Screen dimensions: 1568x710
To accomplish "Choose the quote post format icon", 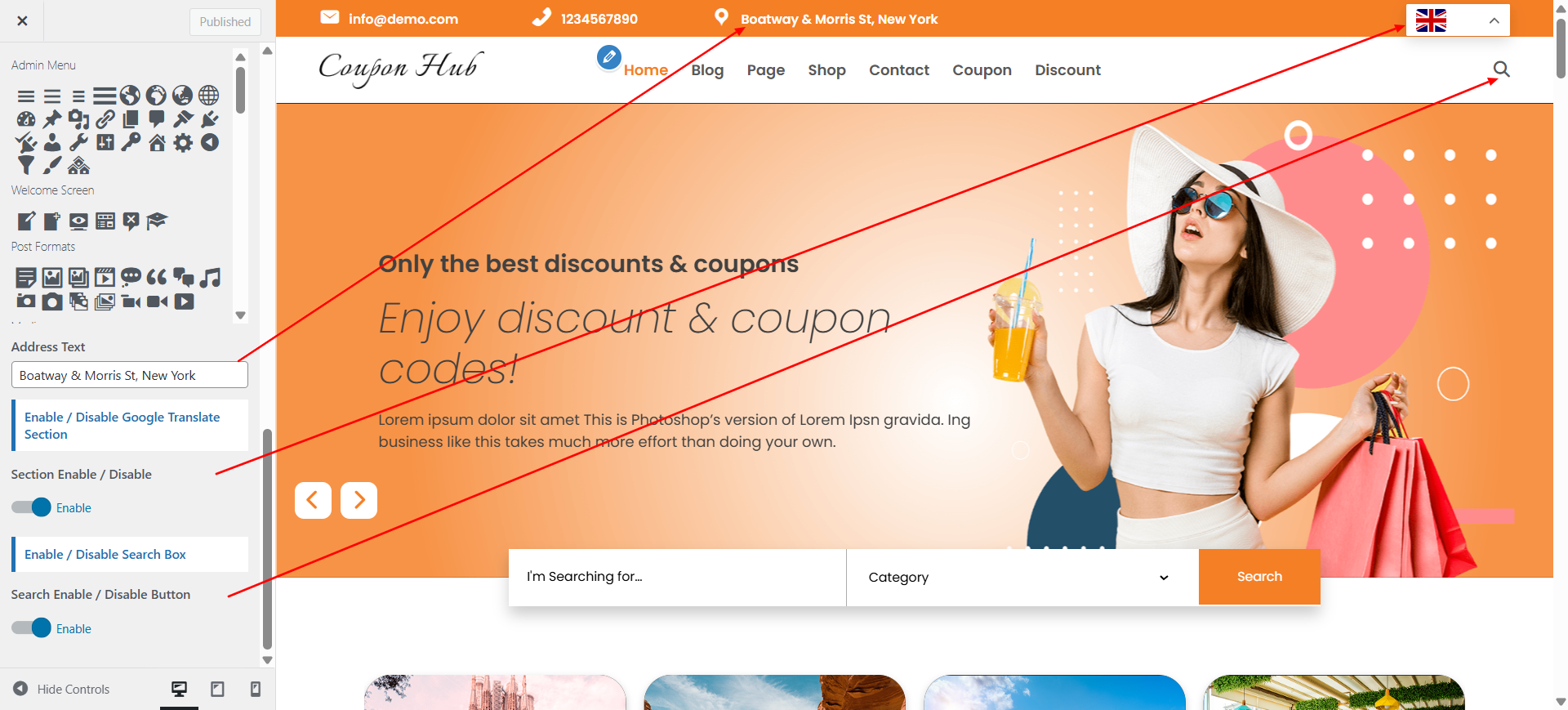I will [x=157, y=278].
